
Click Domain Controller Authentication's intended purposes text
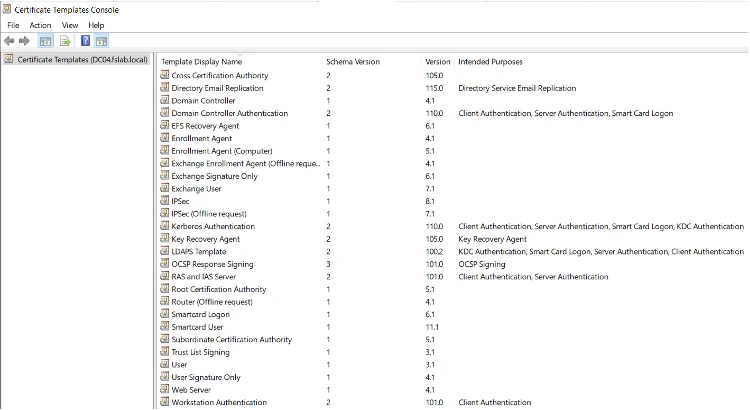(566, 113)
